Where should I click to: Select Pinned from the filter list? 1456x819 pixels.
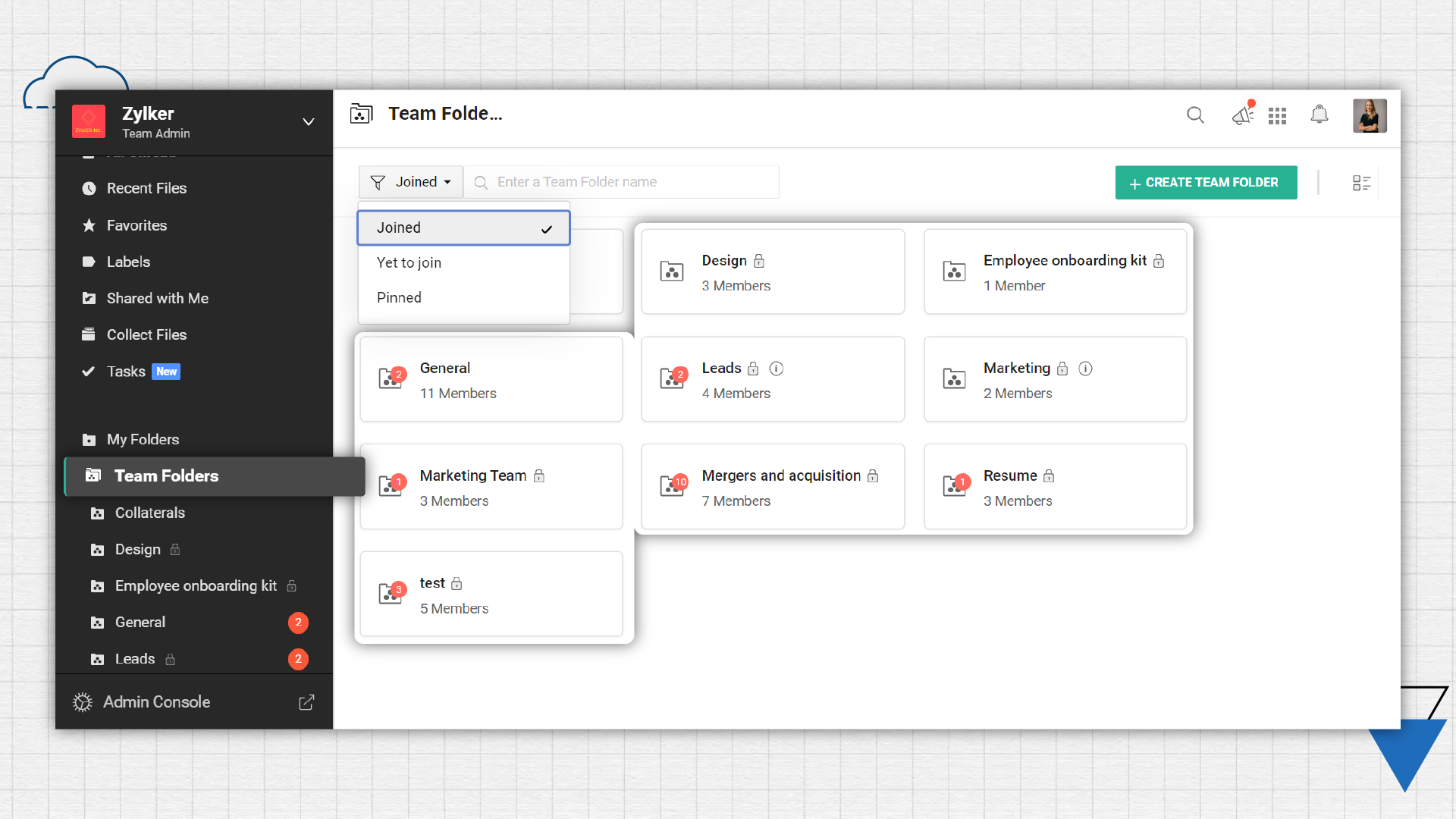[x=400, y=297]
